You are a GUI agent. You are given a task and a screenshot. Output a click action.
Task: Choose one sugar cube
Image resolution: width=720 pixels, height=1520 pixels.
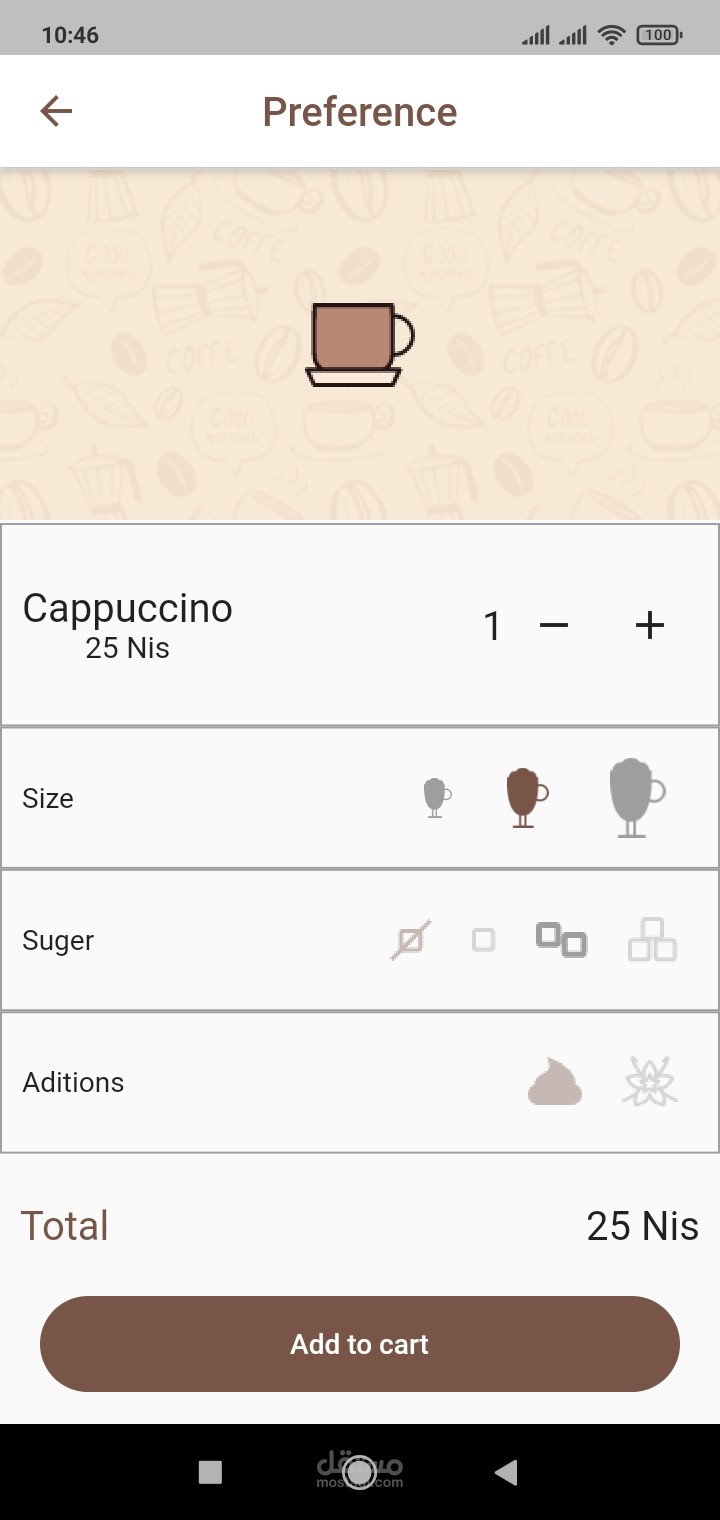[x=484, y=940]
